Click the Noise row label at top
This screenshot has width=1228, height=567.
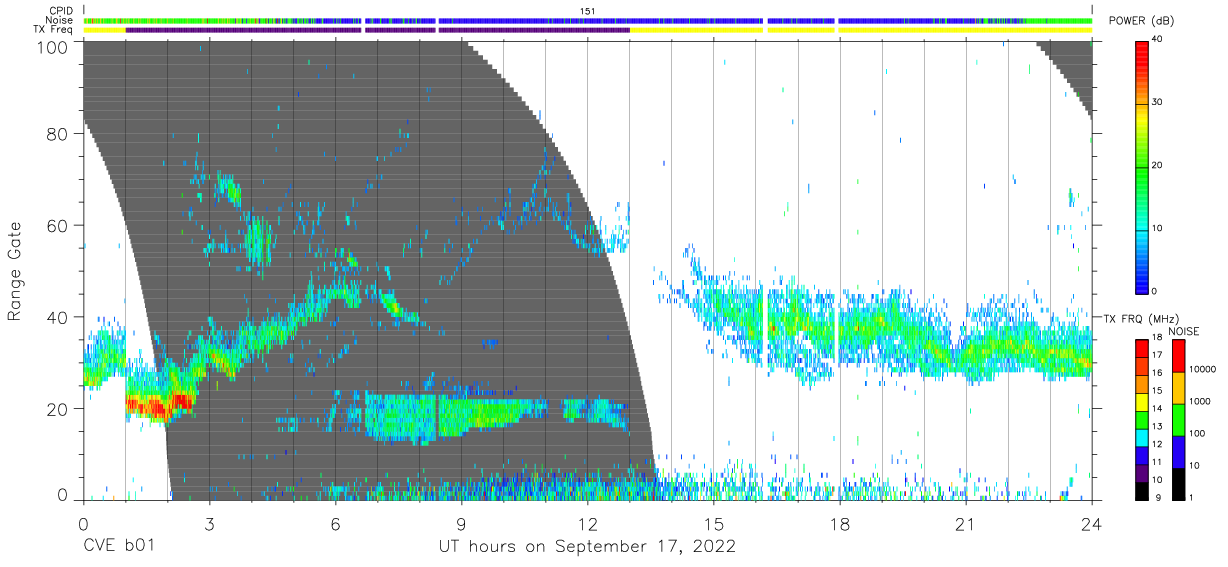pos(59,20)
